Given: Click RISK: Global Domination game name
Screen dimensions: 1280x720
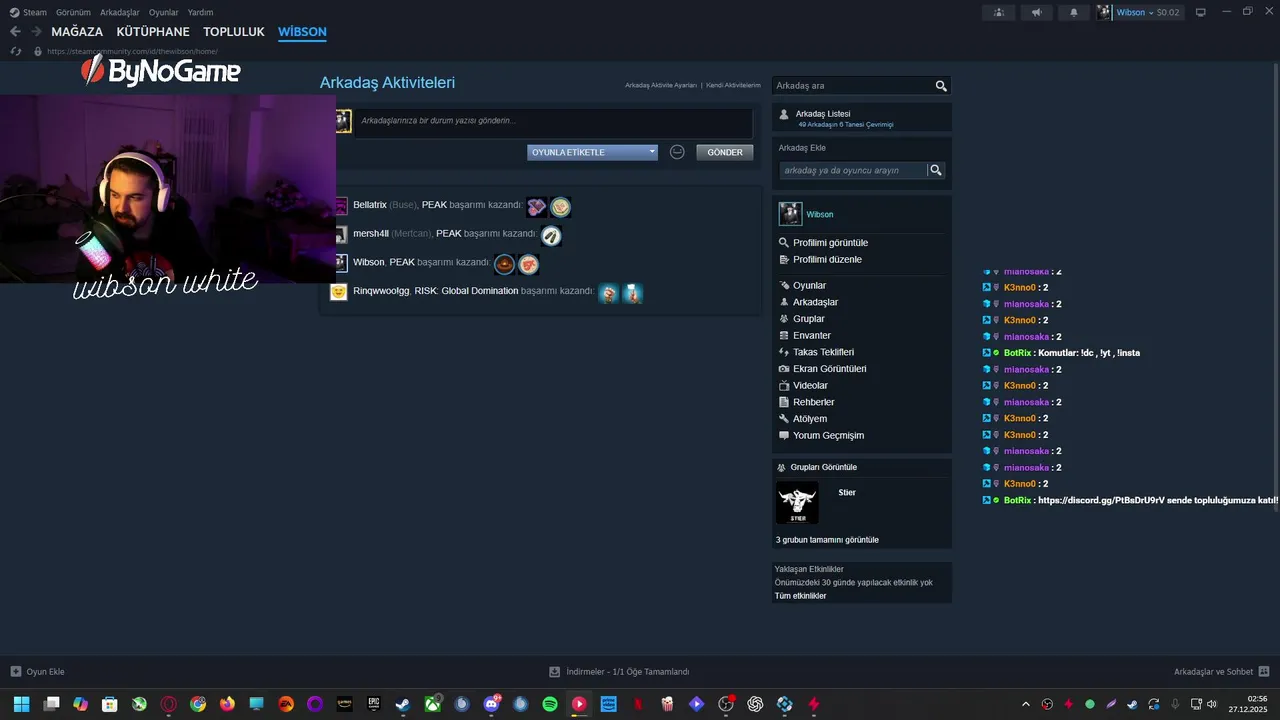Looking at the screenshot, I should [x=466, y=291].
